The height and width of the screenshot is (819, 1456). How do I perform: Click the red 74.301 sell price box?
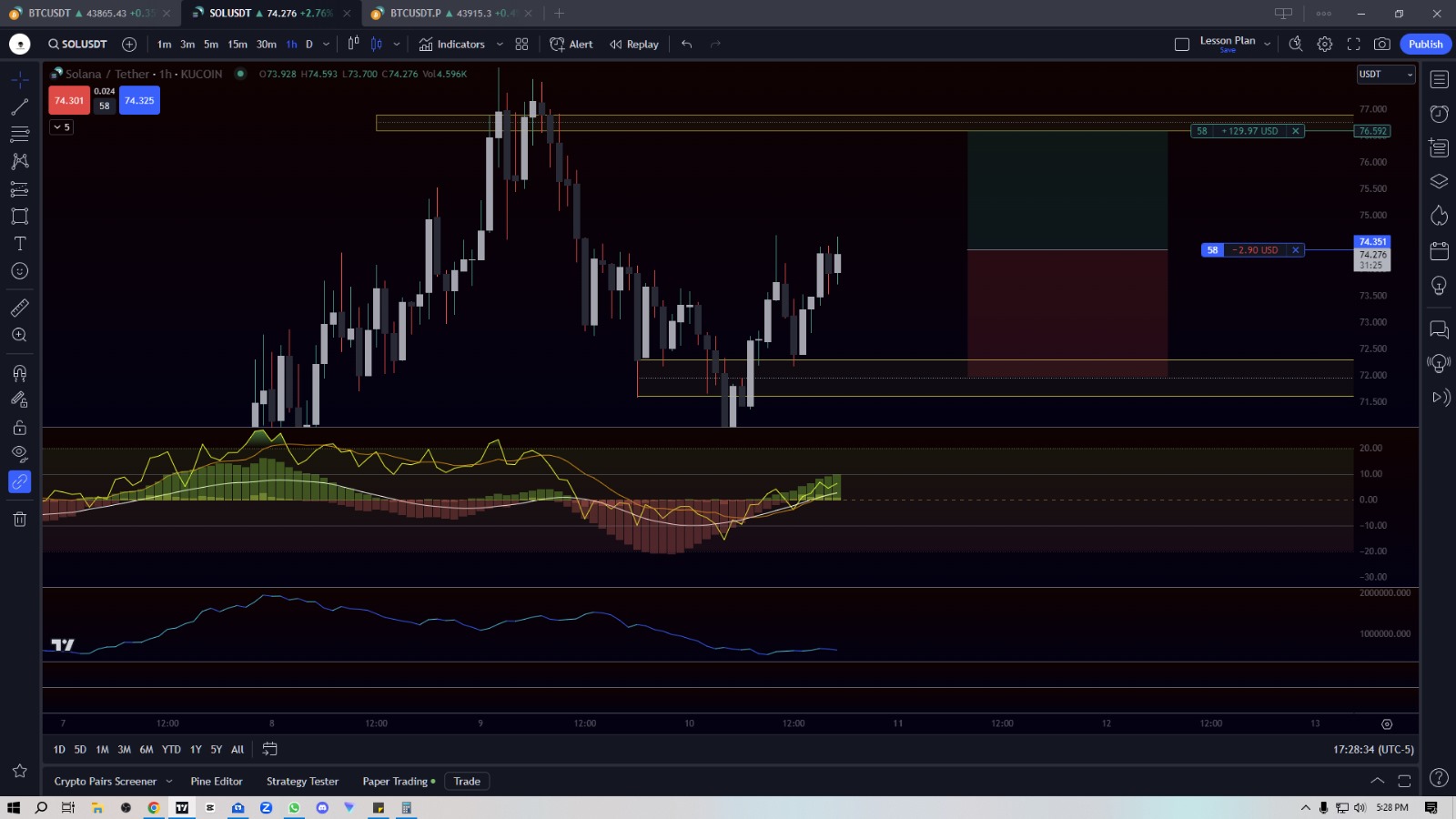click(x=69, y=100)
